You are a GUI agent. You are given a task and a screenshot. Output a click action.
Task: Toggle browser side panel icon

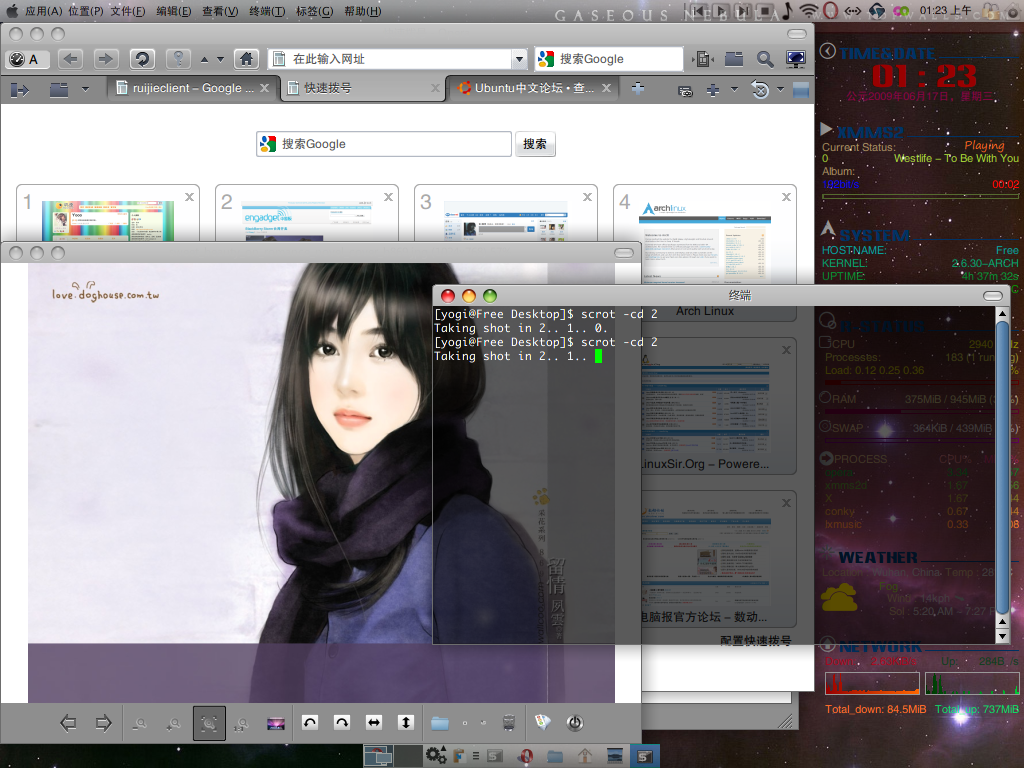coord(20,89)
